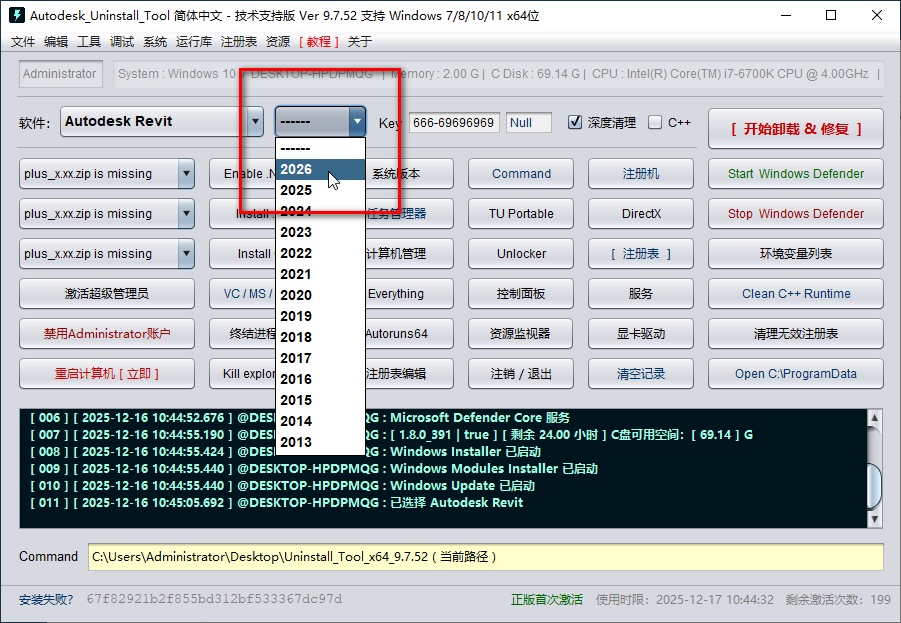Click the Null input field
The width and height of the screenshot is (901, 623).
point(529,122)
